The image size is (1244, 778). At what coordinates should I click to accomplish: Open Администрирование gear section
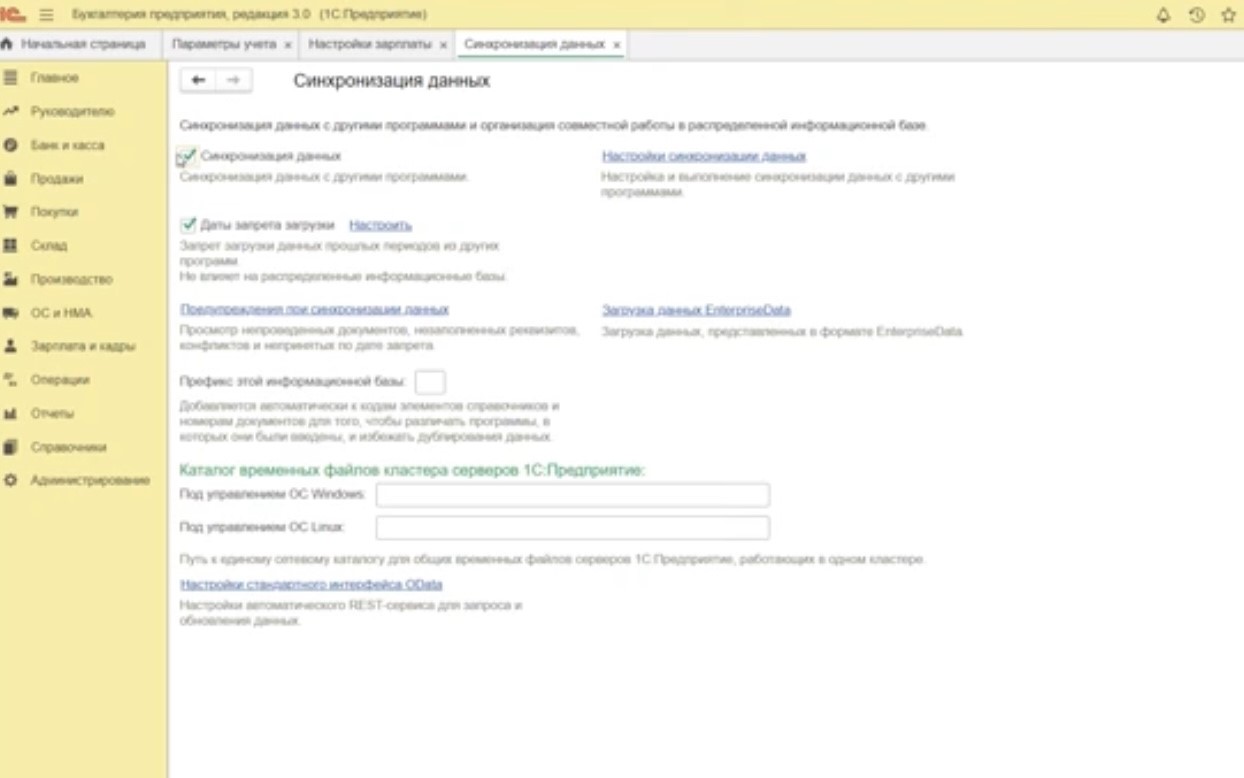coord(88,480)
